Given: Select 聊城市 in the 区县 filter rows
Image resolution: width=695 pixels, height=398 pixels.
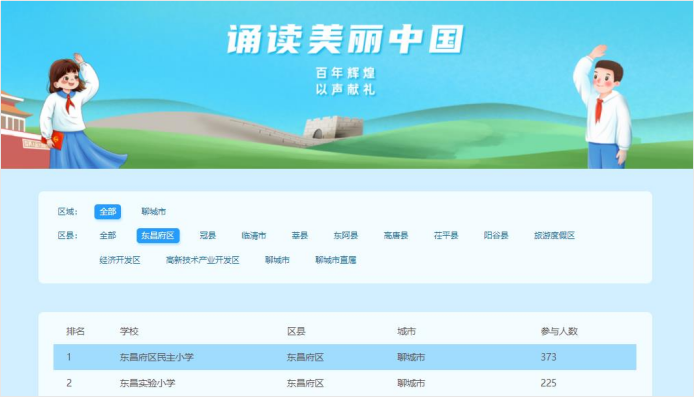Looking at the screenshot, I should click(x=277, y=260).
